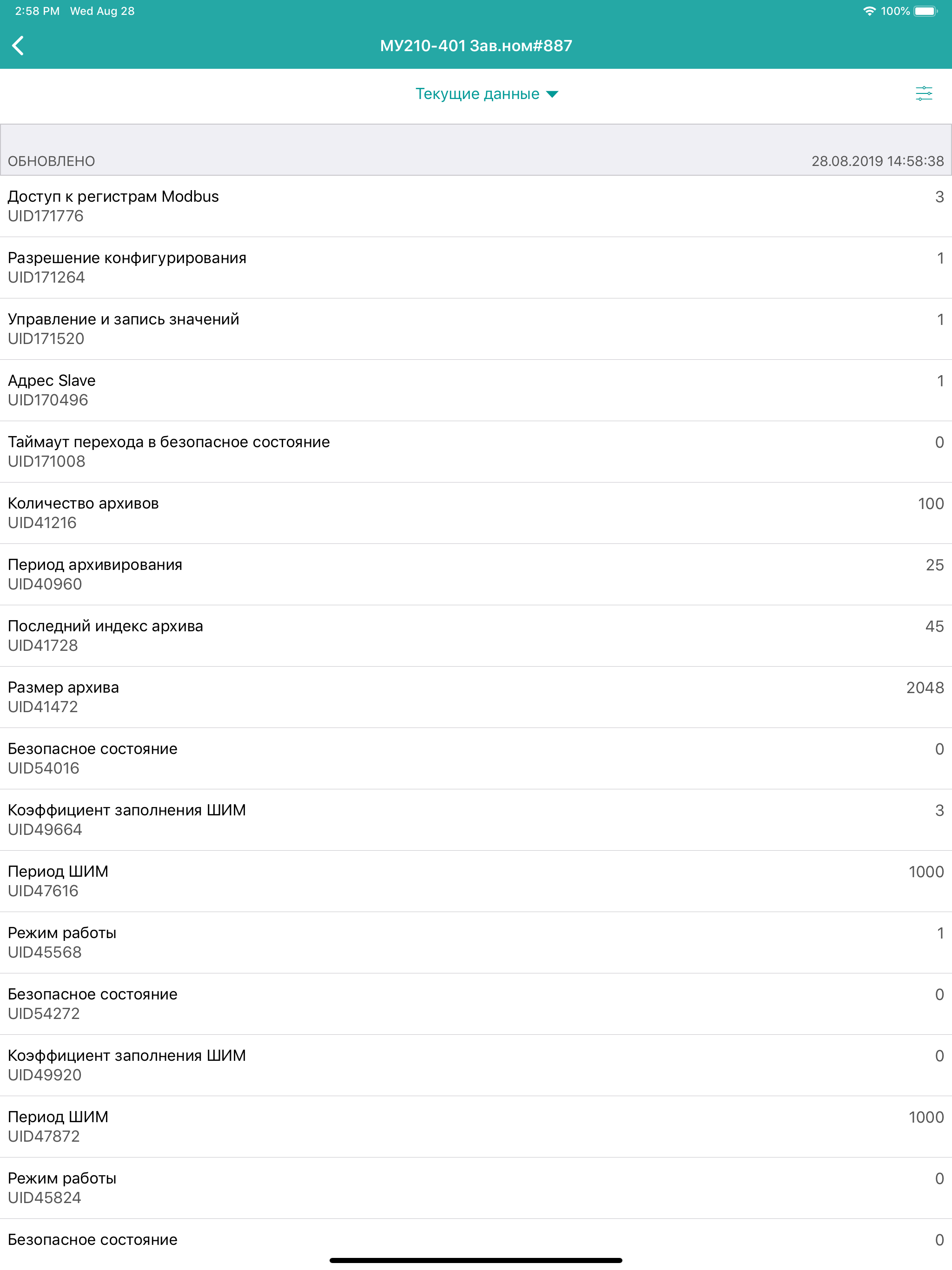Screen dimensions: 952x1270
Task: Select Количество архивов row
Action: pyautogui.click(x=476, y=513)
